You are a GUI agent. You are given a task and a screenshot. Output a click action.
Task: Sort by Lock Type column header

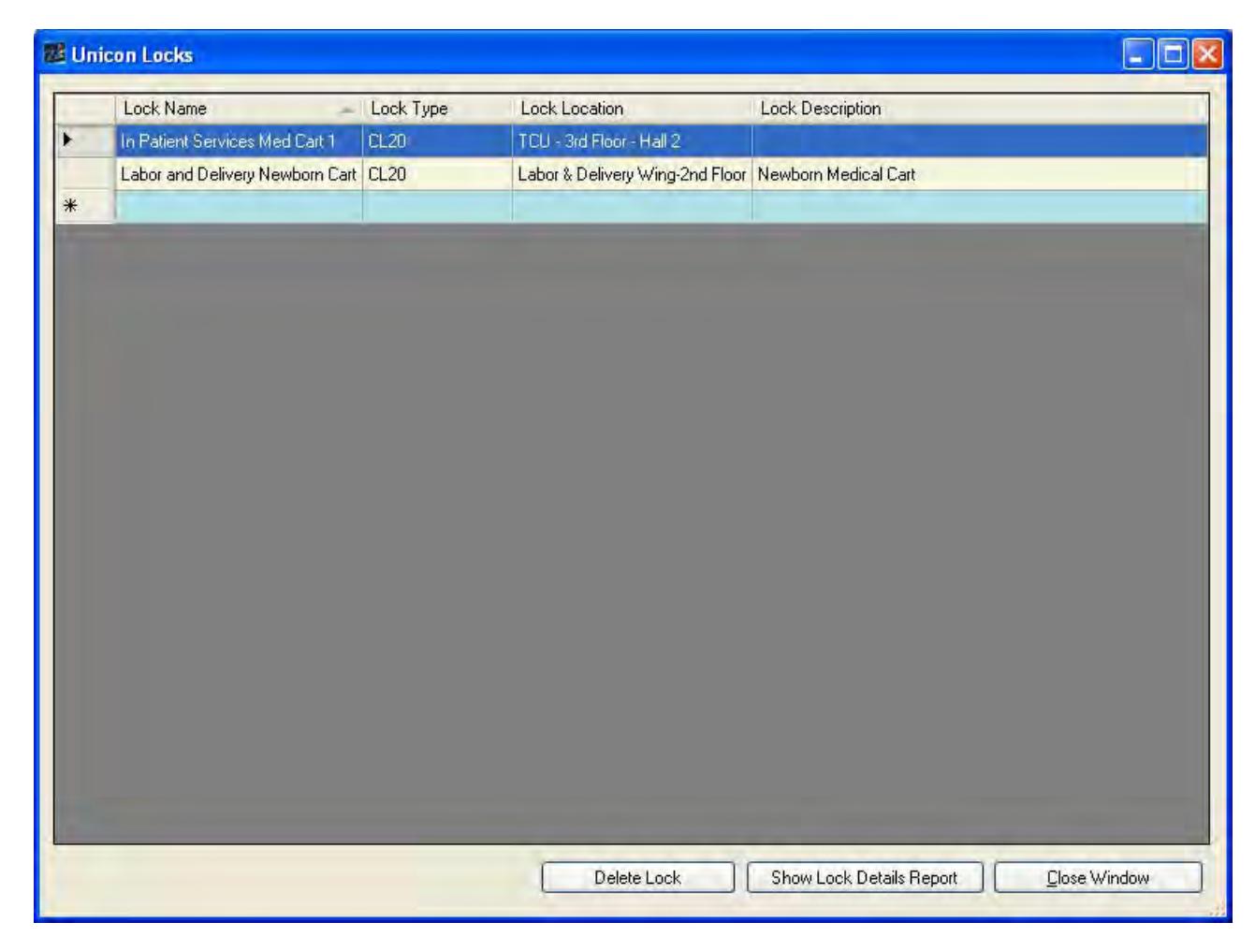tap(438, 109)
